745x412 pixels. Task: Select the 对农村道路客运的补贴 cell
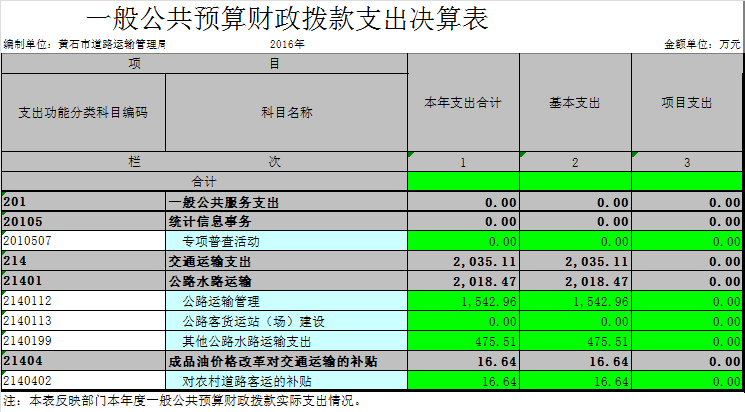tap(286, 381)
